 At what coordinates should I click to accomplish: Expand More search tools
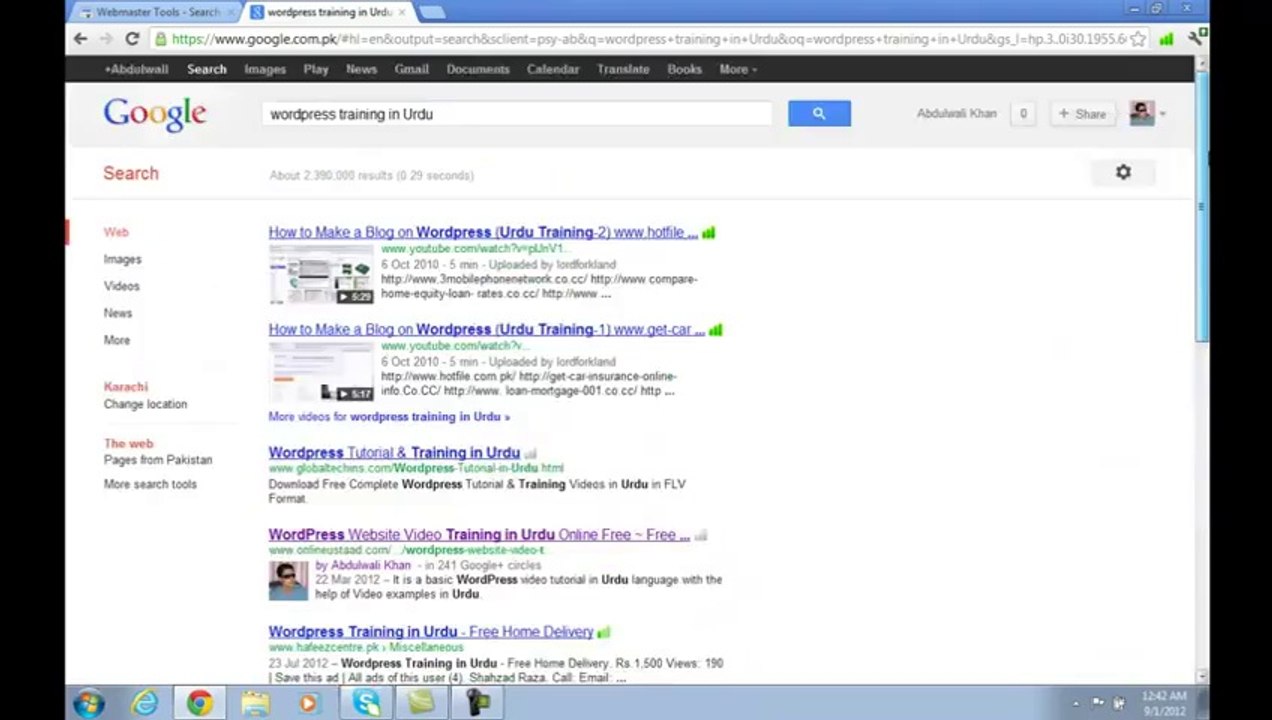point(150,484)
